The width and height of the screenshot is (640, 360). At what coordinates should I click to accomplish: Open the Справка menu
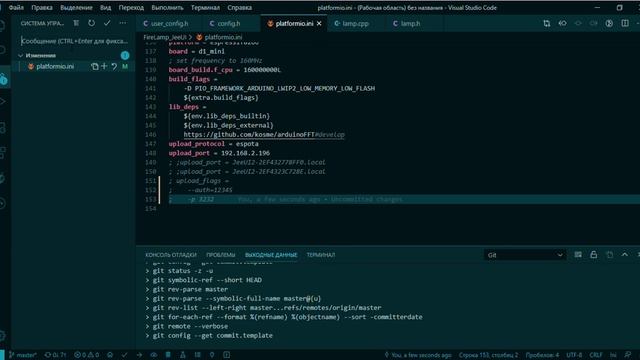click(240, 8)
